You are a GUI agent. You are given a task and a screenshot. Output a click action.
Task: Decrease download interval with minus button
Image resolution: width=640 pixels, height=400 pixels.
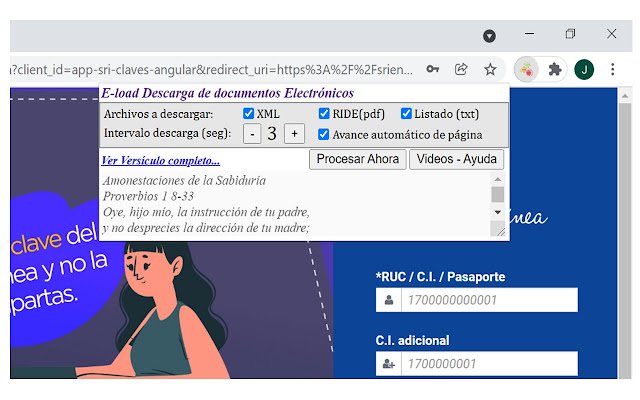pos(252,134)
